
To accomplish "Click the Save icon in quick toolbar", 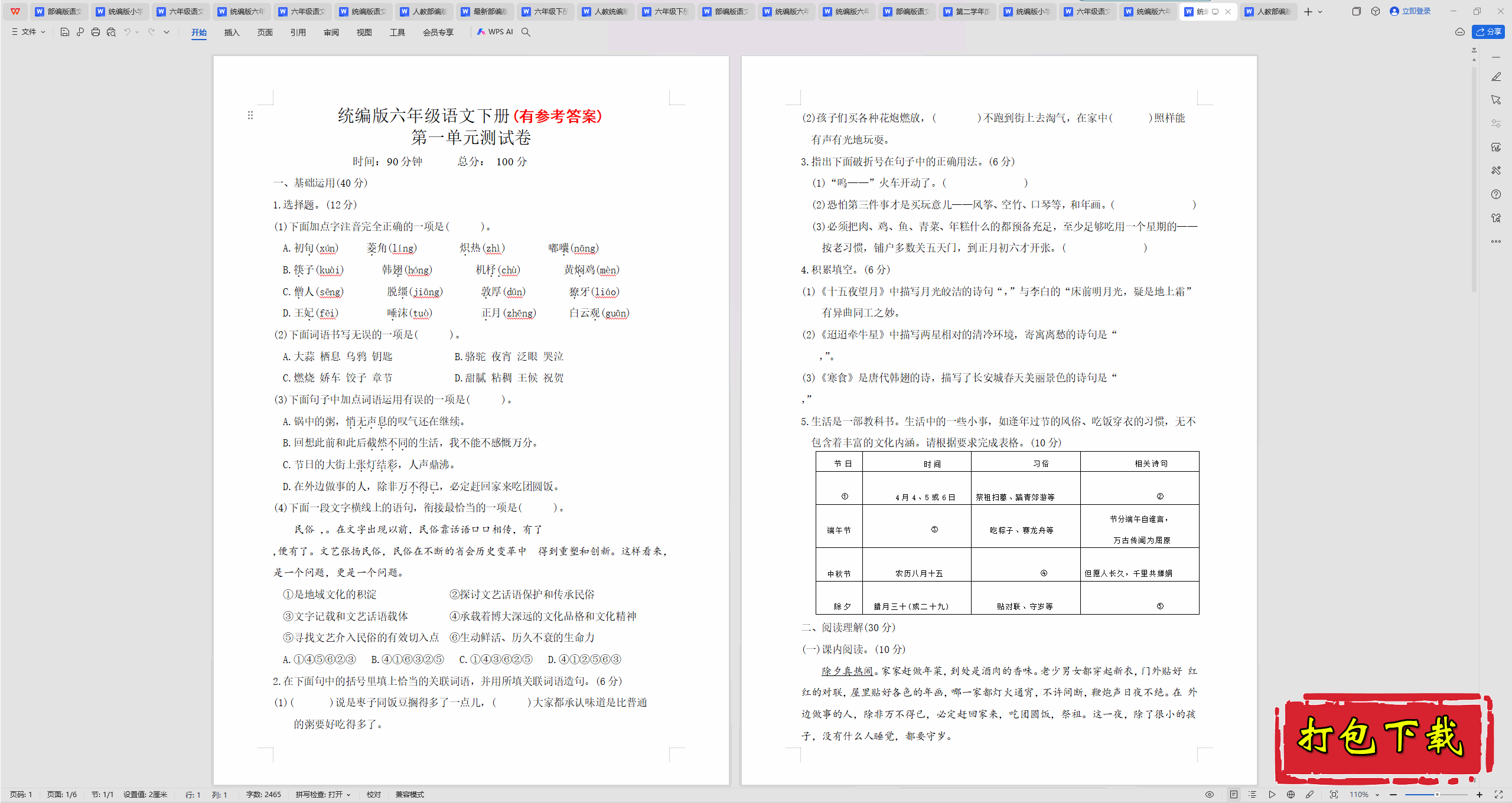I will 65,32.
